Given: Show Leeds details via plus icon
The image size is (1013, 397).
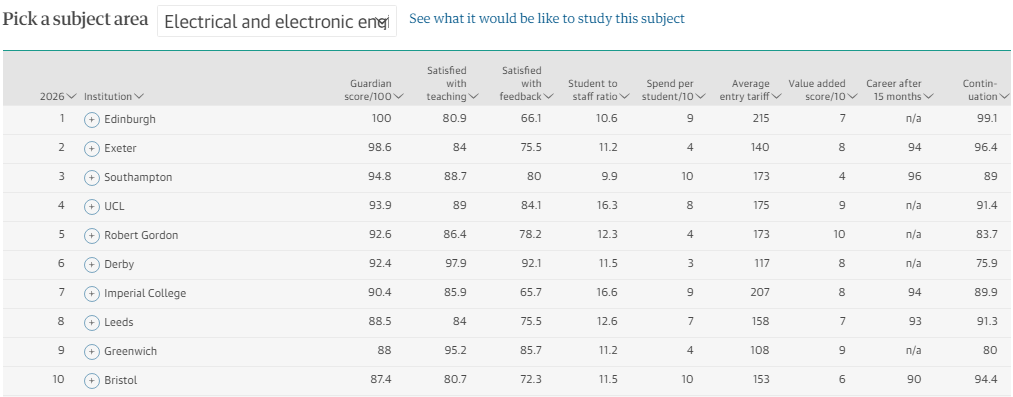Looking at the screenshot, I should click(92, 322).
